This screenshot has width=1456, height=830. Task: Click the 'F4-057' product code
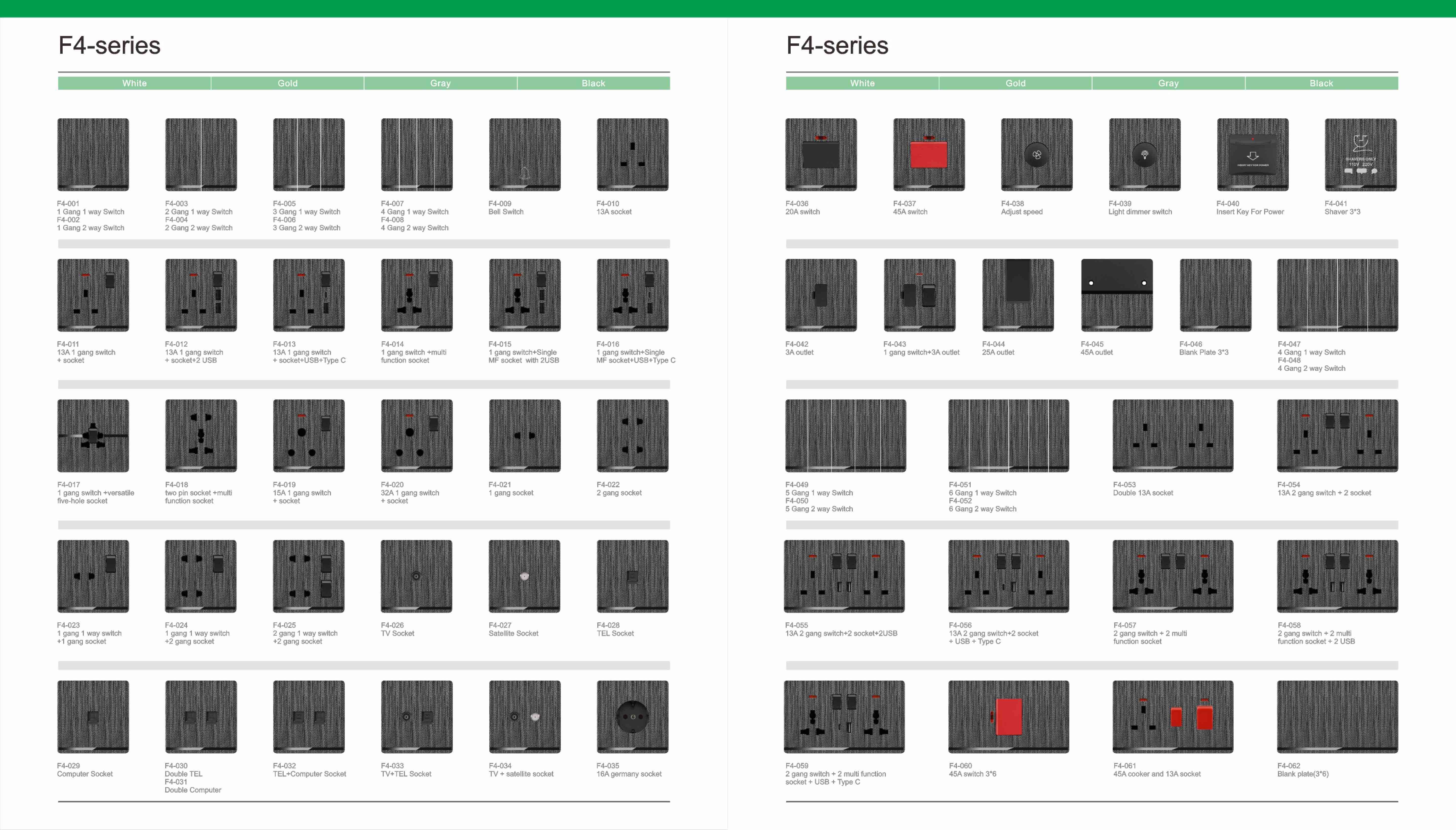coord(1124,625)
